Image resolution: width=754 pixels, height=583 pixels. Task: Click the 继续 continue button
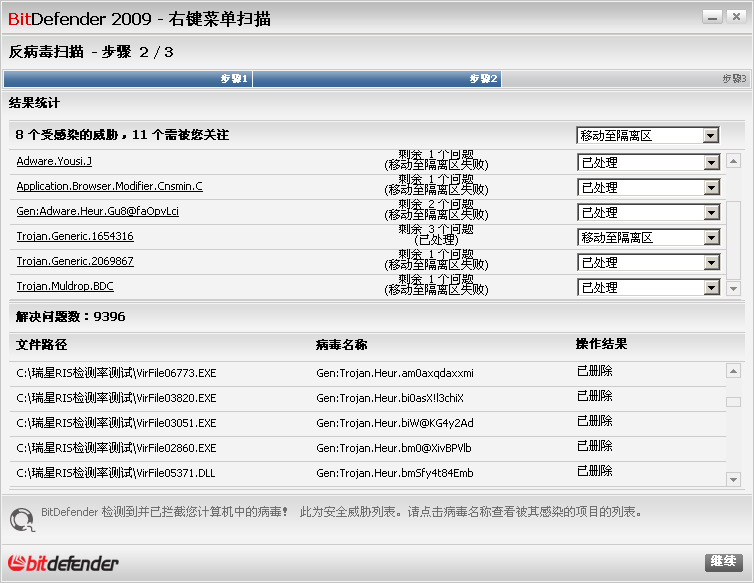pos(724,562)
